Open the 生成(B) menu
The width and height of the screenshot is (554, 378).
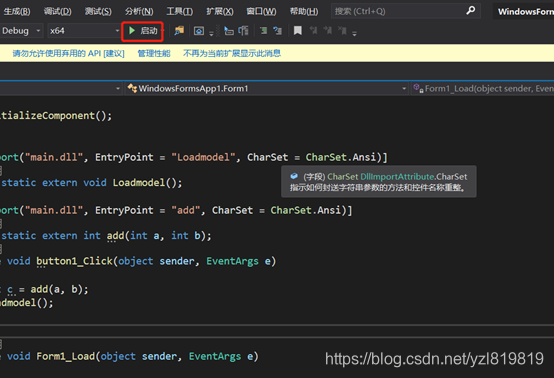coord(17,11)
